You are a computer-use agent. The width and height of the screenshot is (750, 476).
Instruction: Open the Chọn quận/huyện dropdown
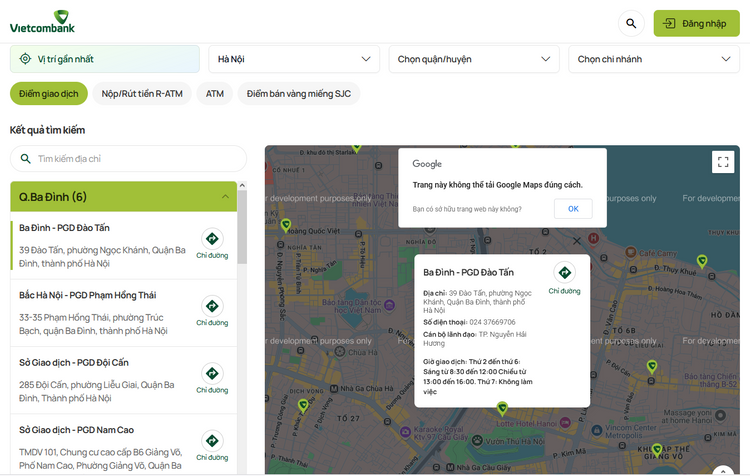pyautogui.click(x=474, y=59)
